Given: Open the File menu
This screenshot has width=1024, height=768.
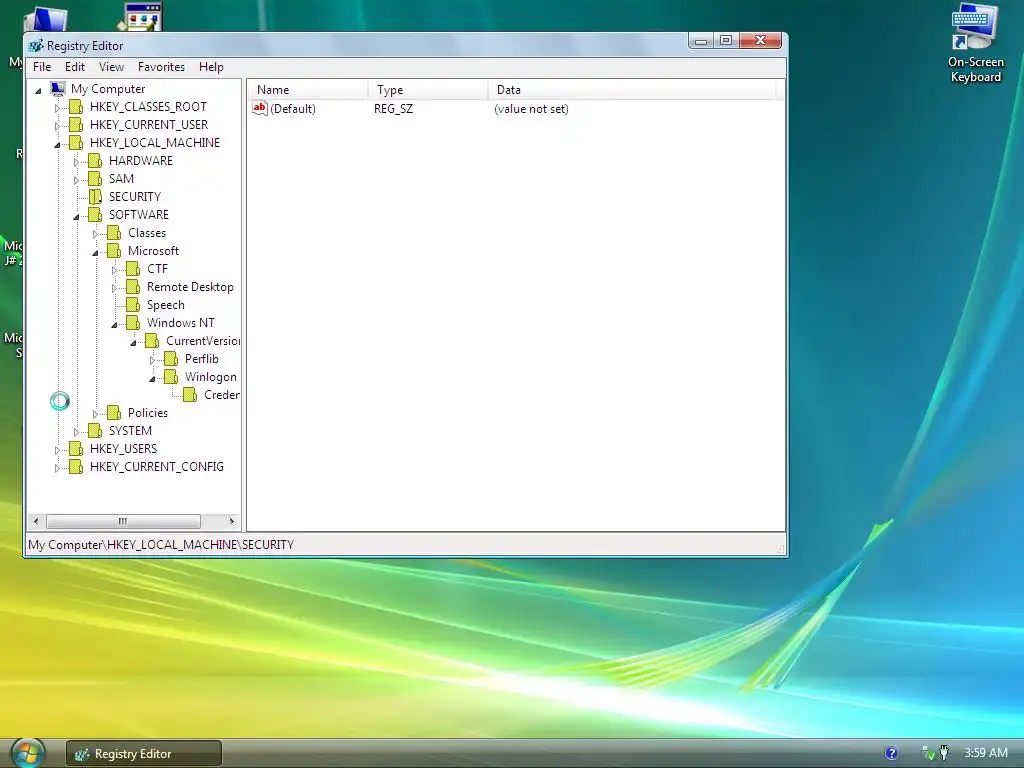Looking at the screenshot, I should [x=42, y=67].
